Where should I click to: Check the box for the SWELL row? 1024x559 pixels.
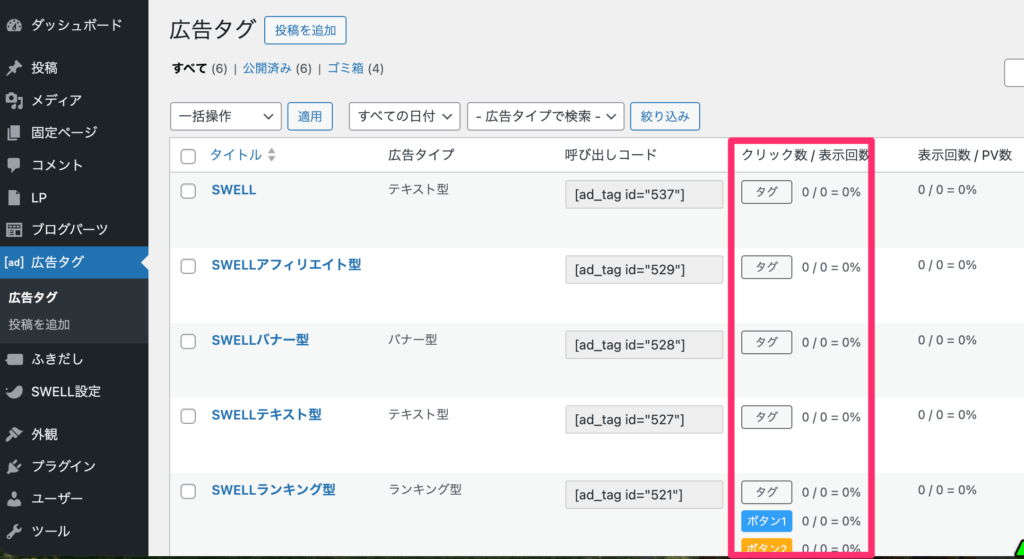[188, 191]
